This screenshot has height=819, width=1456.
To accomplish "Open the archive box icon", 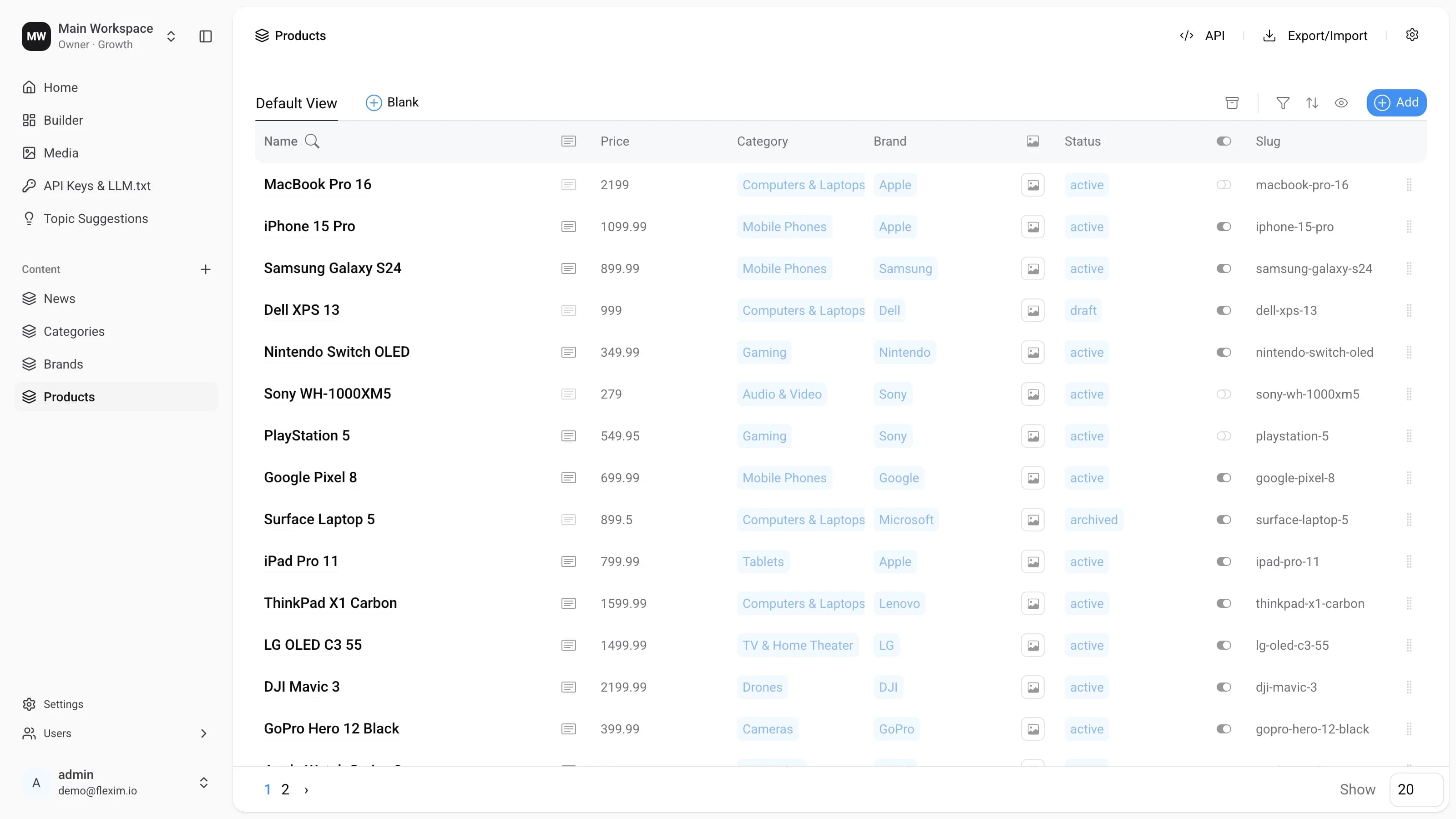I will click(1232, 102).
